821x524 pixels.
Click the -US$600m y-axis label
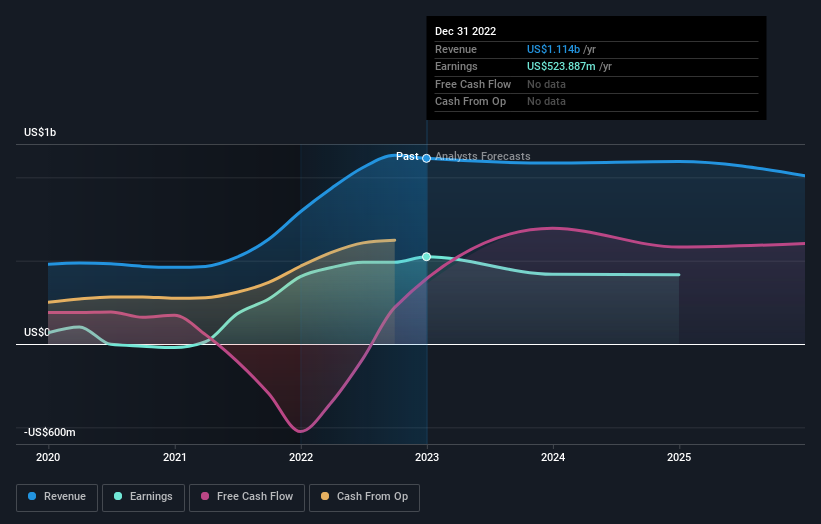(x=50, y=432)
